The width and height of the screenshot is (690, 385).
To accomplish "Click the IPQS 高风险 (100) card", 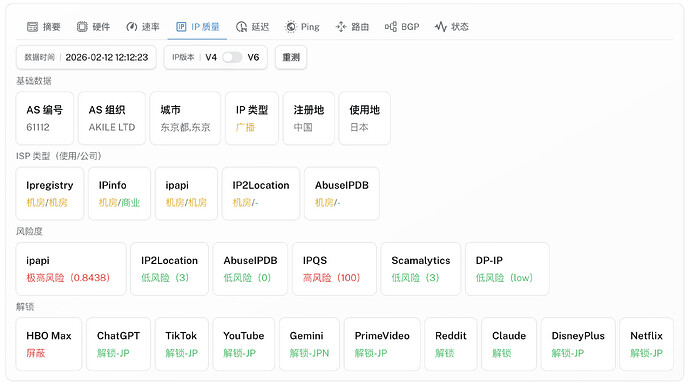I will [334, 269].
